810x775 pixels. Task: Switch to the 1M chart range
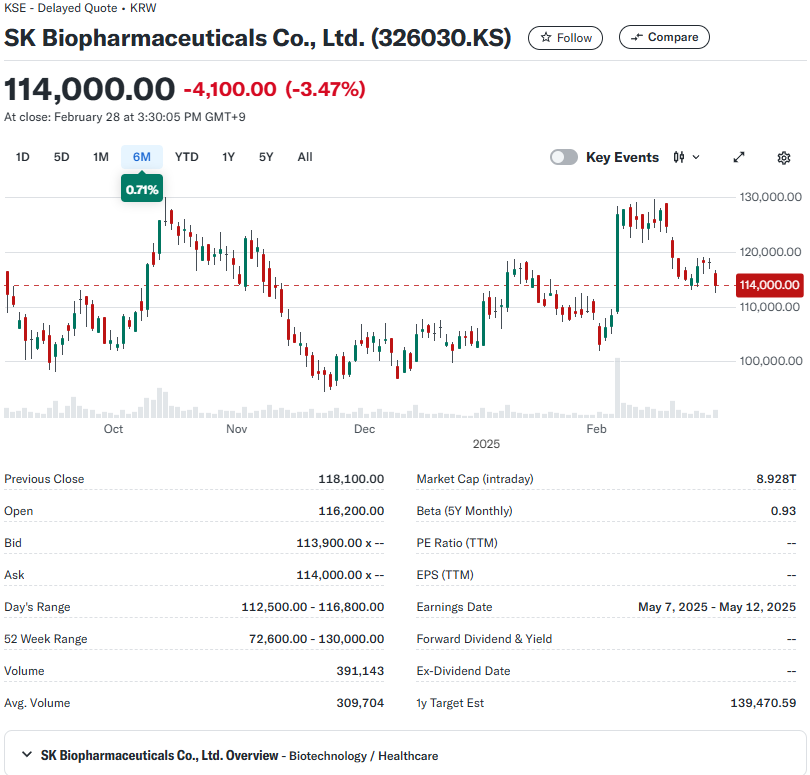101,157
